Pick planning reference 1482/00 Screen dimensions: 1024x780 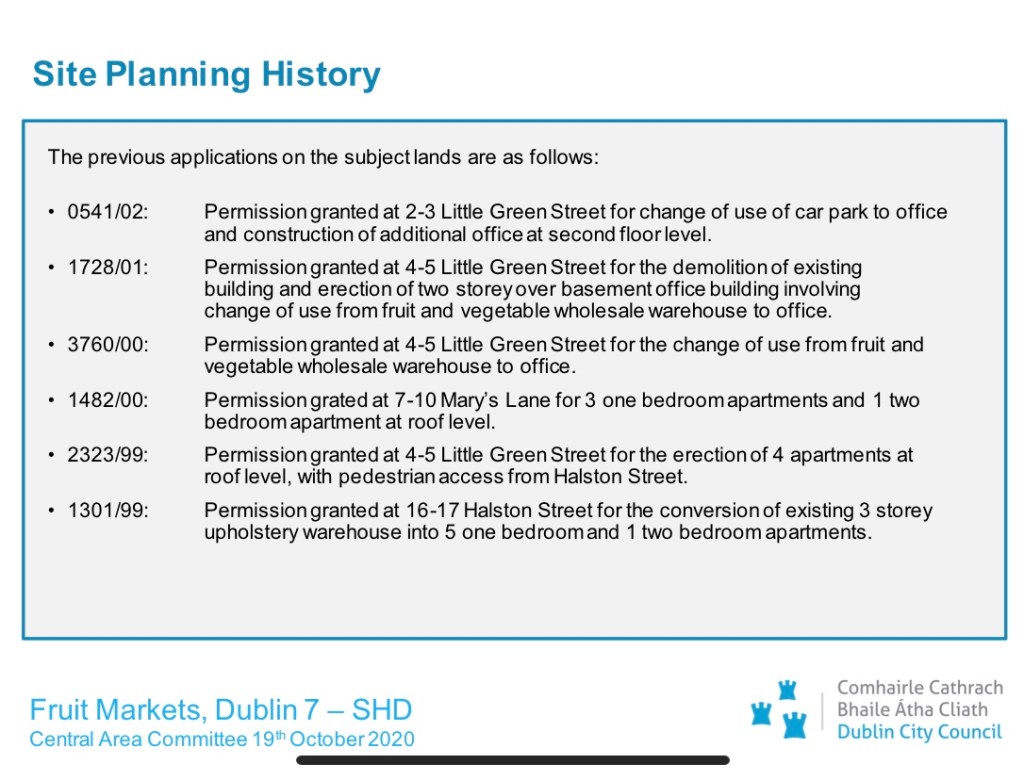107,400
